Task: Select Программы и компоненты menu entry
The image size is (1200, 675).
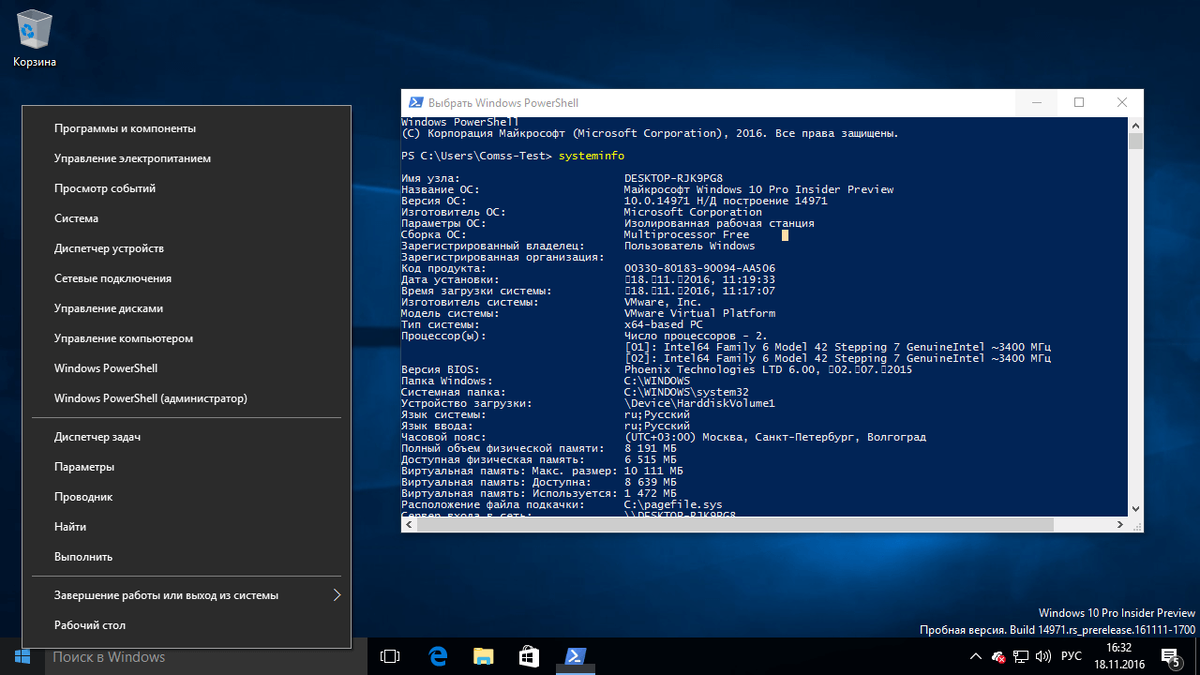Action: [x=187, y=128]
